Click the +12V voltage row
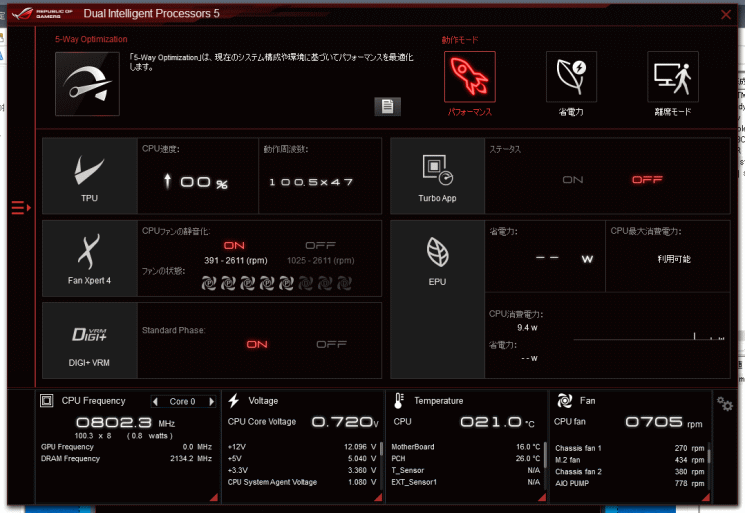 302,447
